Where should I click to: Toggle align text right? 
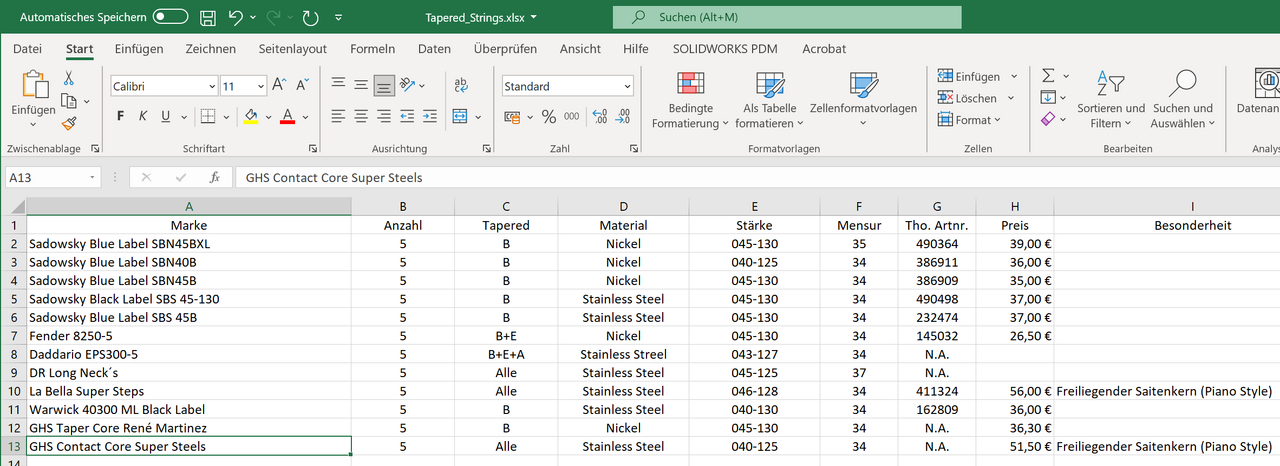384,116
